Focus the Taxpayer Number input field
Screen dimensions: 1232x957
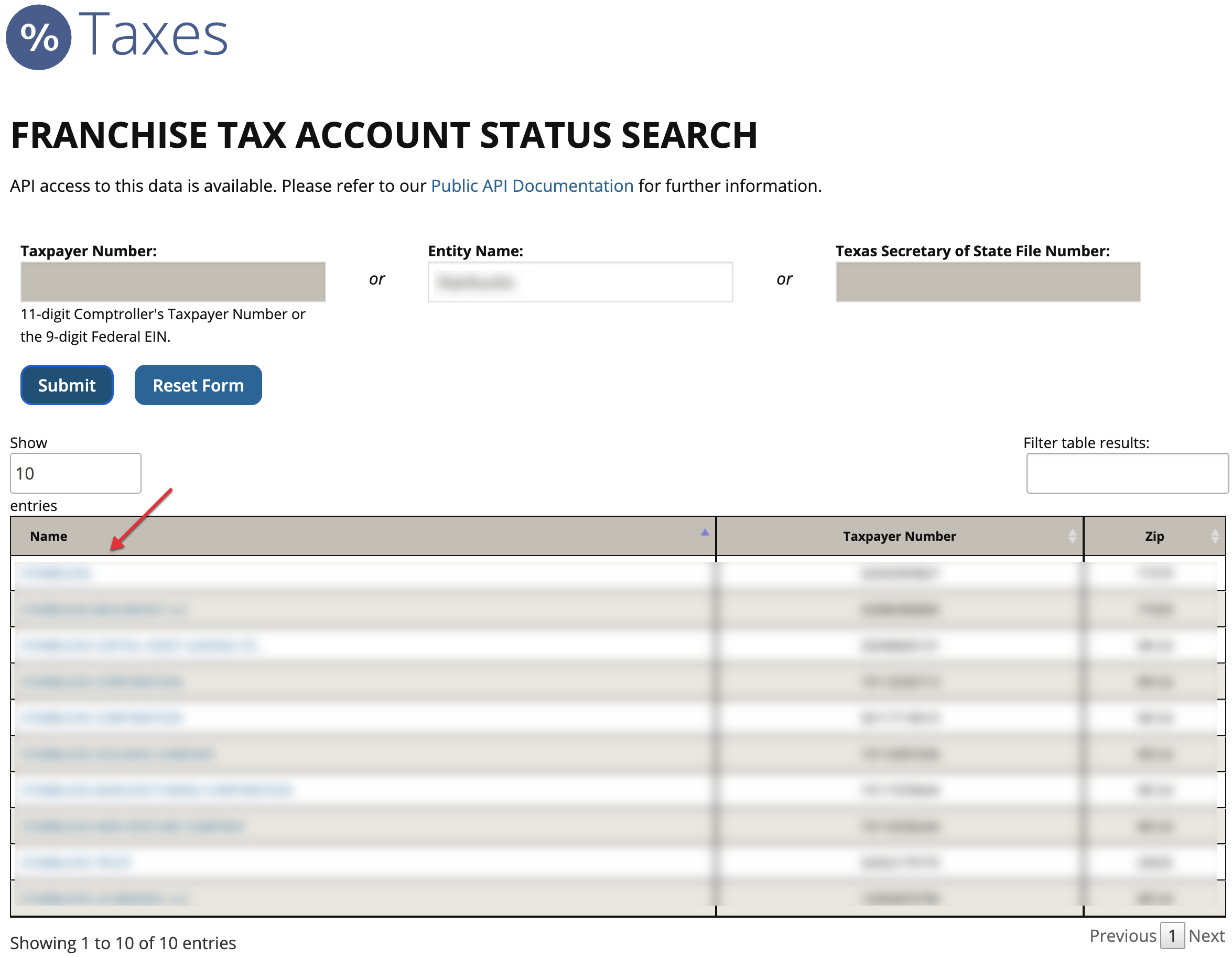click(172, 281)
